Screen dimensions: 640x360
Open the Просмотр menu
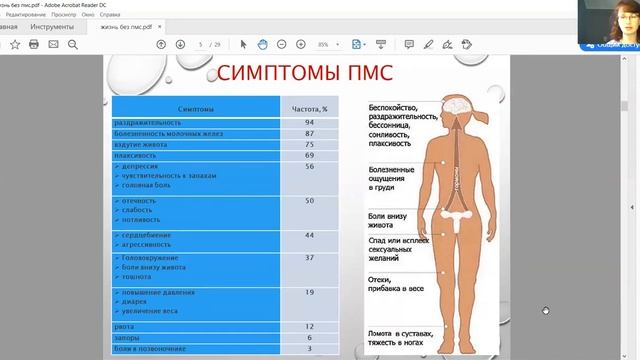pyautogui.click(x=64, y=14)
